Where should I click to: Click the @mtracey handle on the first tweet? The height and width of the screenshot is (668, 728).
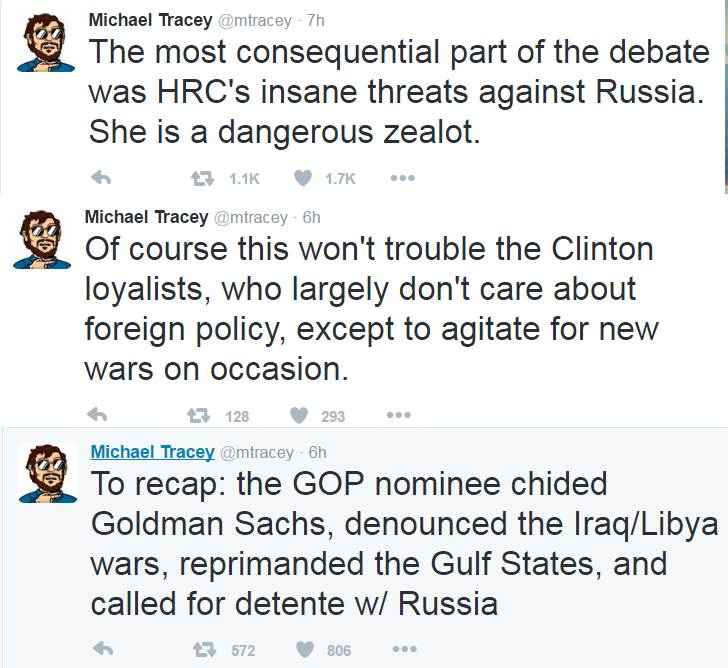pyautogui.click(x=263, y=20)
